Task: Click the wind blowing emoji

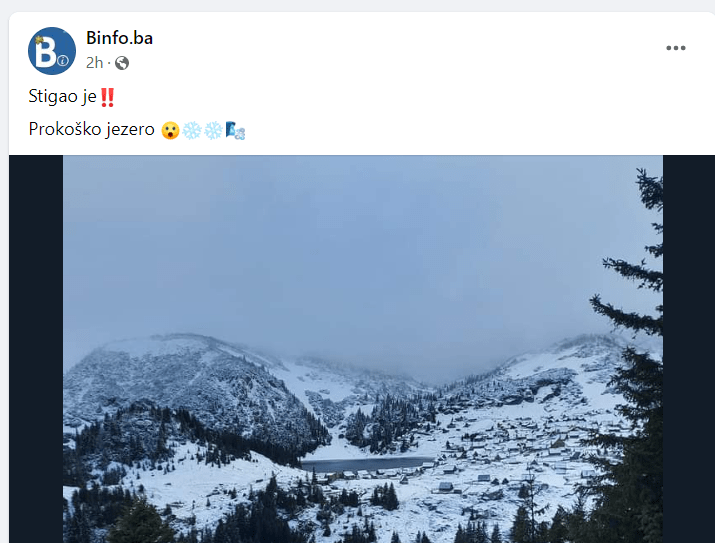Action: point(235,130)
